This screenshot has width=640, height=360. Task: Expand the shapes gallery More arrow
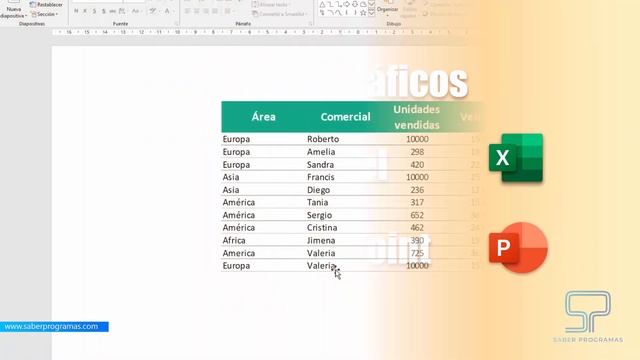tap(371, 13)
